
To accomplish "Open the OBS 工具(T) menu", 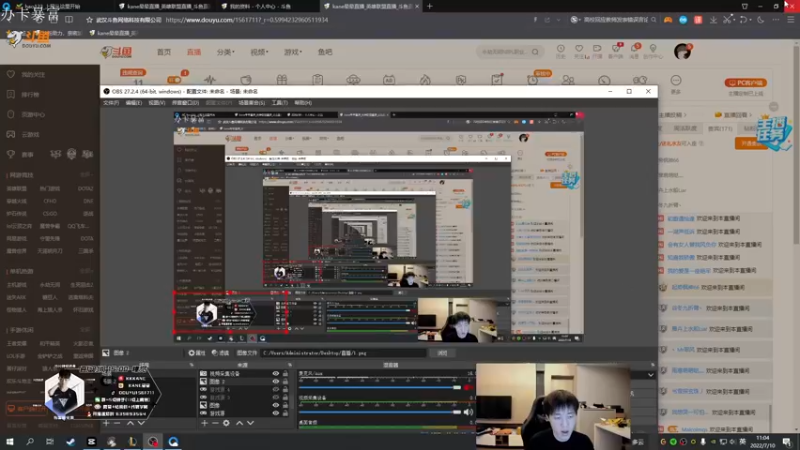I will point(279,103).
